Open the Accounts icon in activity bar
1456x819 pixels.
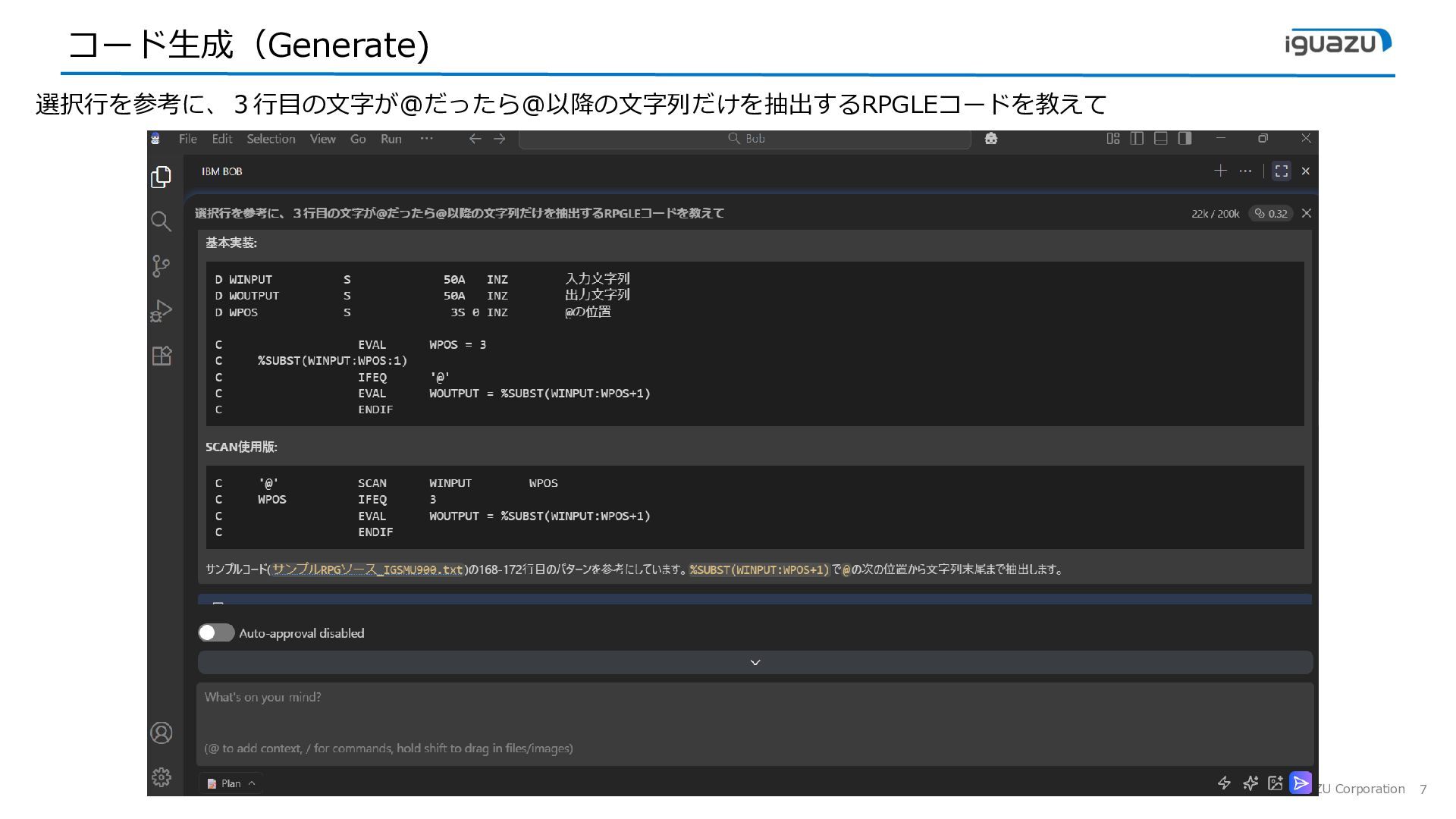coord(162,733)
